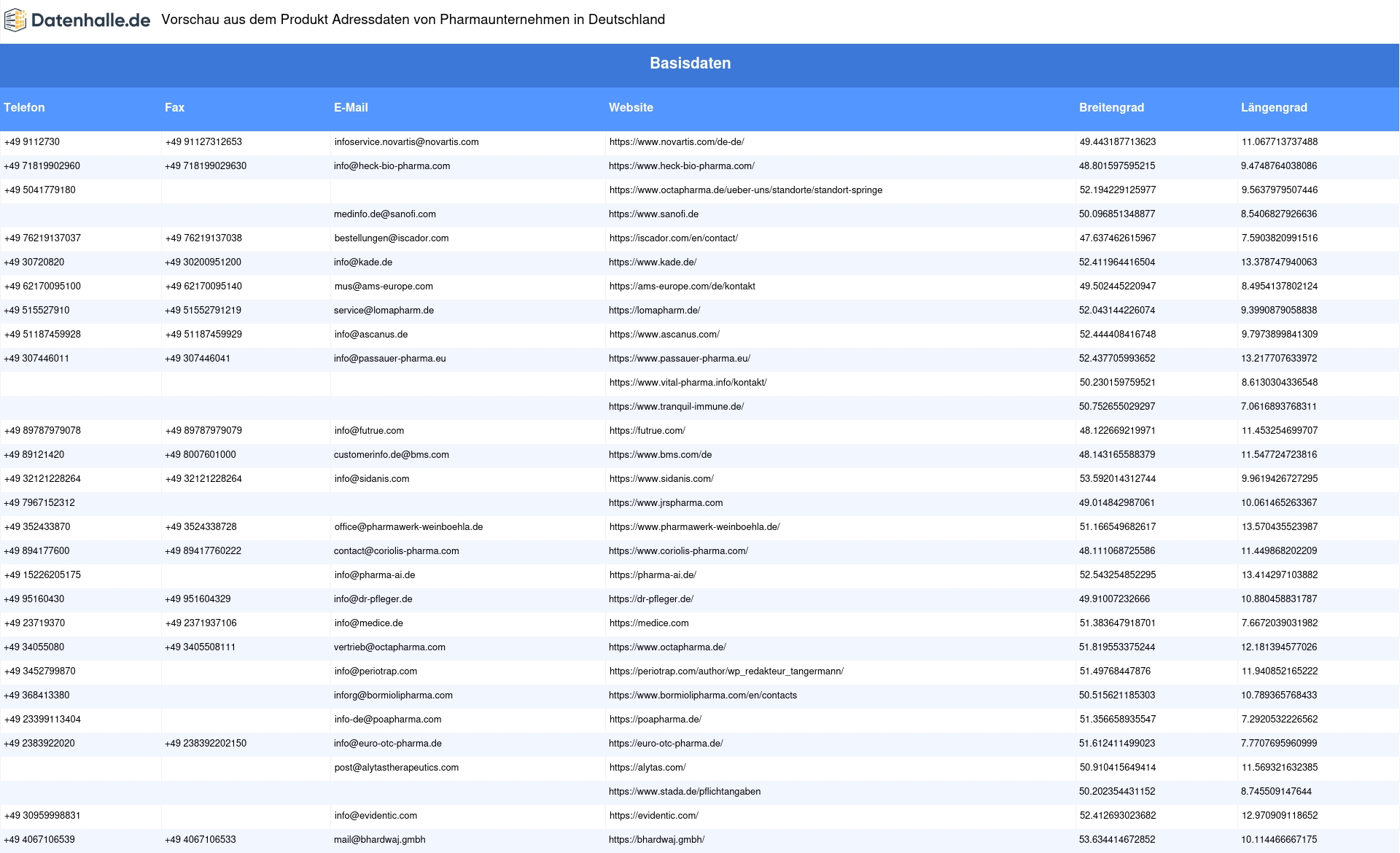The image size is (1400, 853).
Task: Select email info@ascanus.de
Action: (371, 335)
